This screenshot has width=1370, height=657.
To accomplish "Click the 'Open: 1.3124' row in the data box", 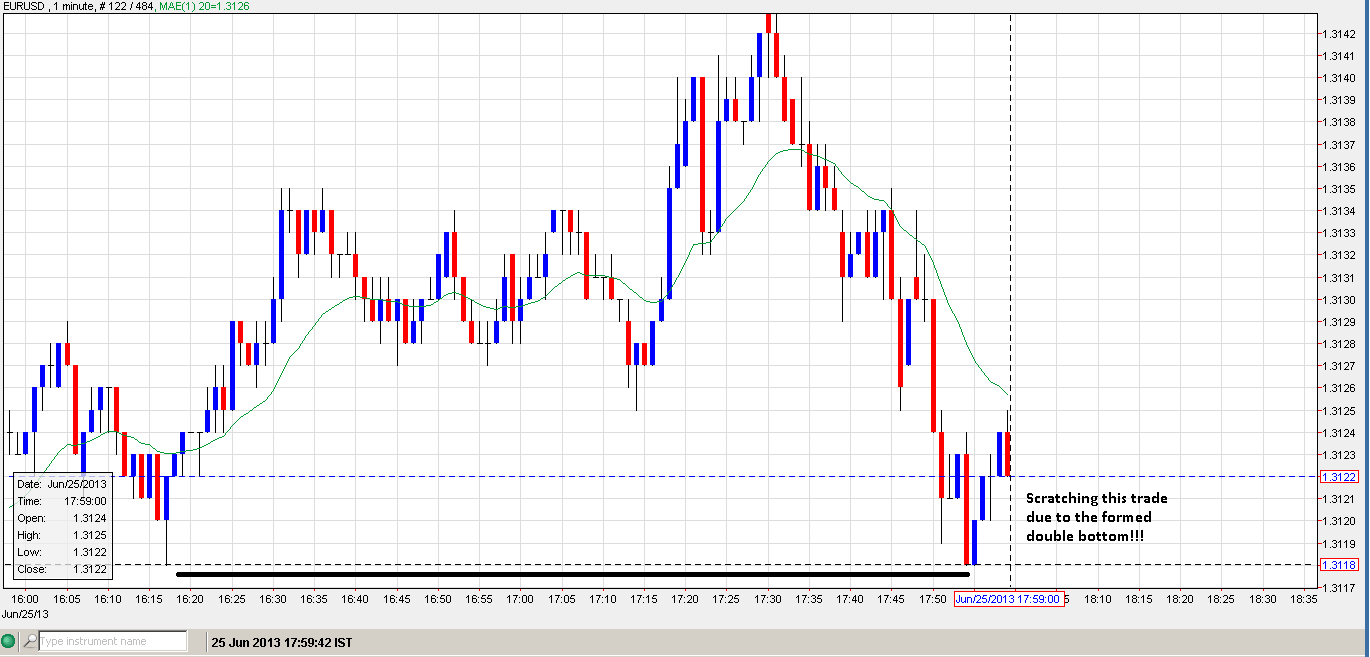I will coord(62,518).
